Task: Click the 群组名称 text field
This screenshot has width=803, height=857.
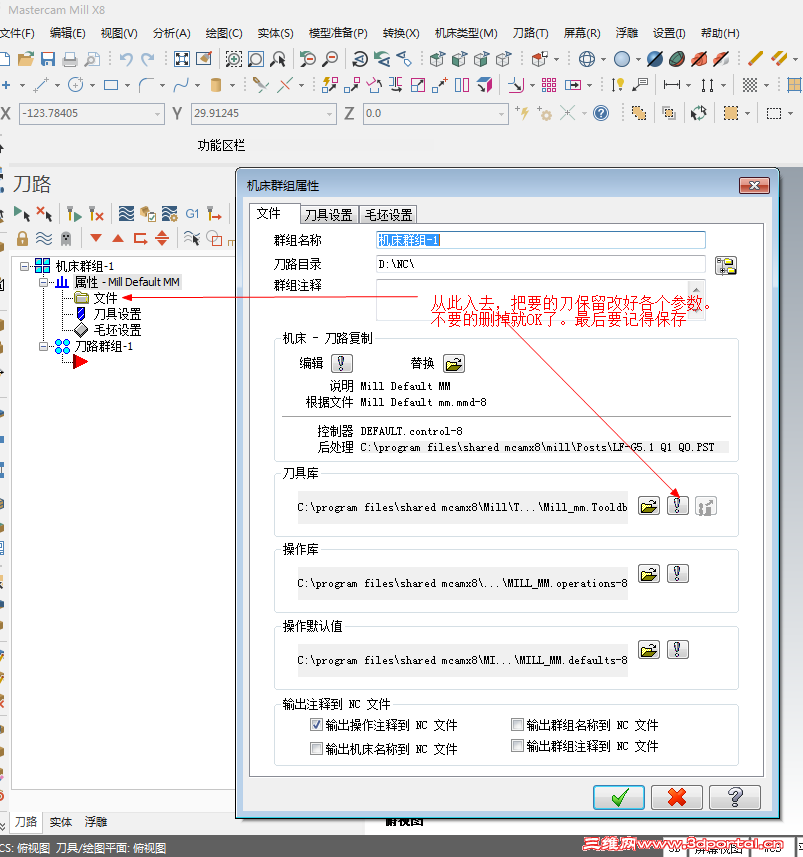Action: (541, 240)
